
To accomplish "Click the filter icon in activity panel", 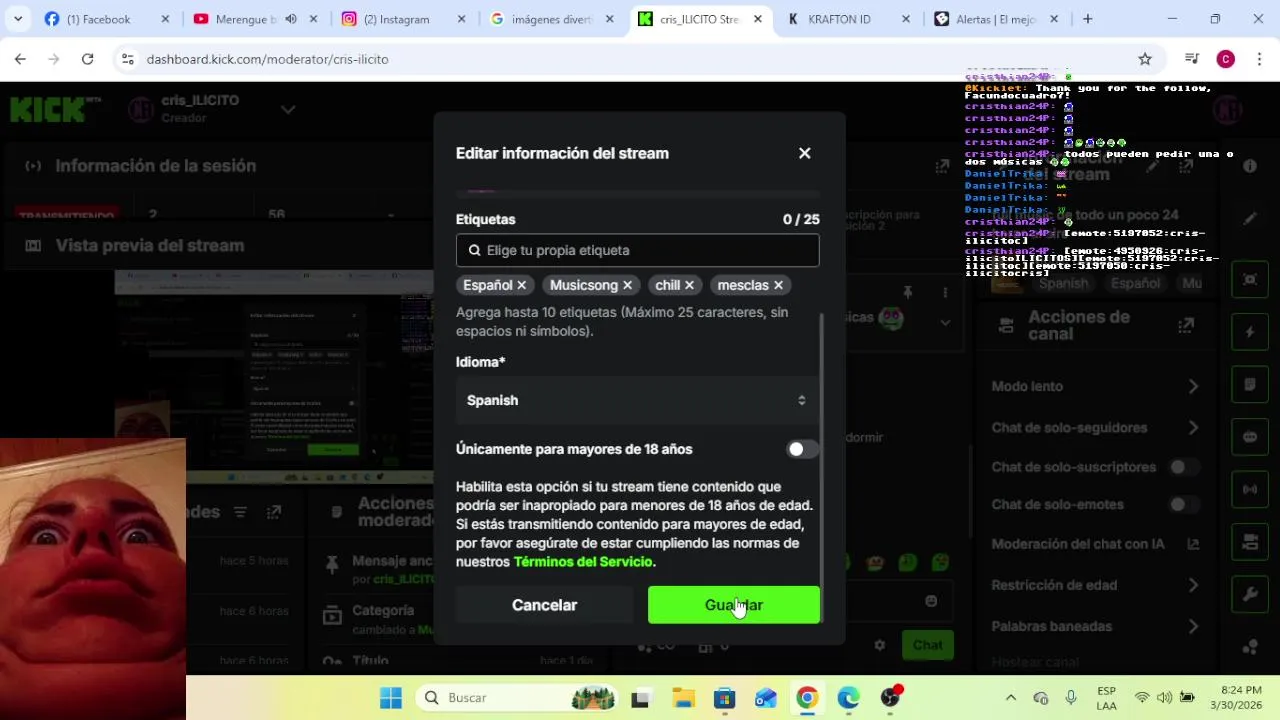I will click(x=240, y=512).
